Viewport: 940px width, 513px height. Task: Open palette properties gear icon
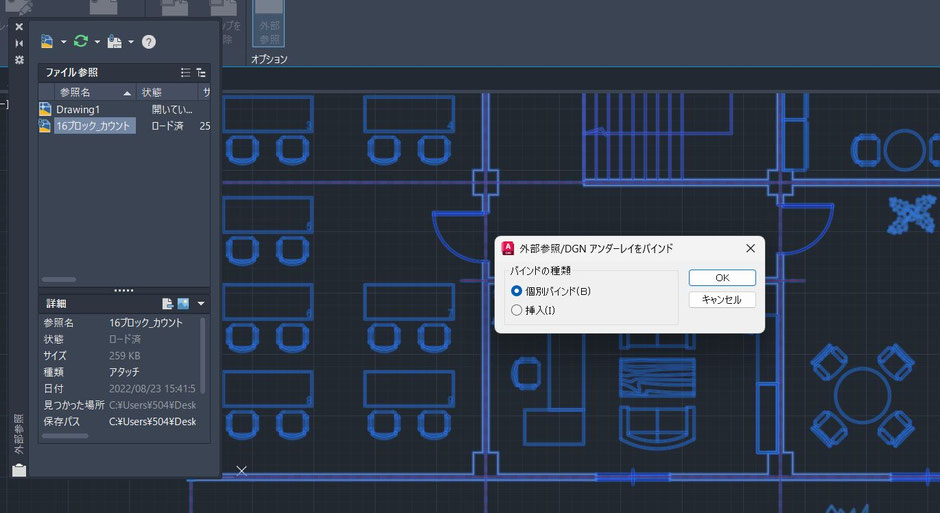point(19,59)
